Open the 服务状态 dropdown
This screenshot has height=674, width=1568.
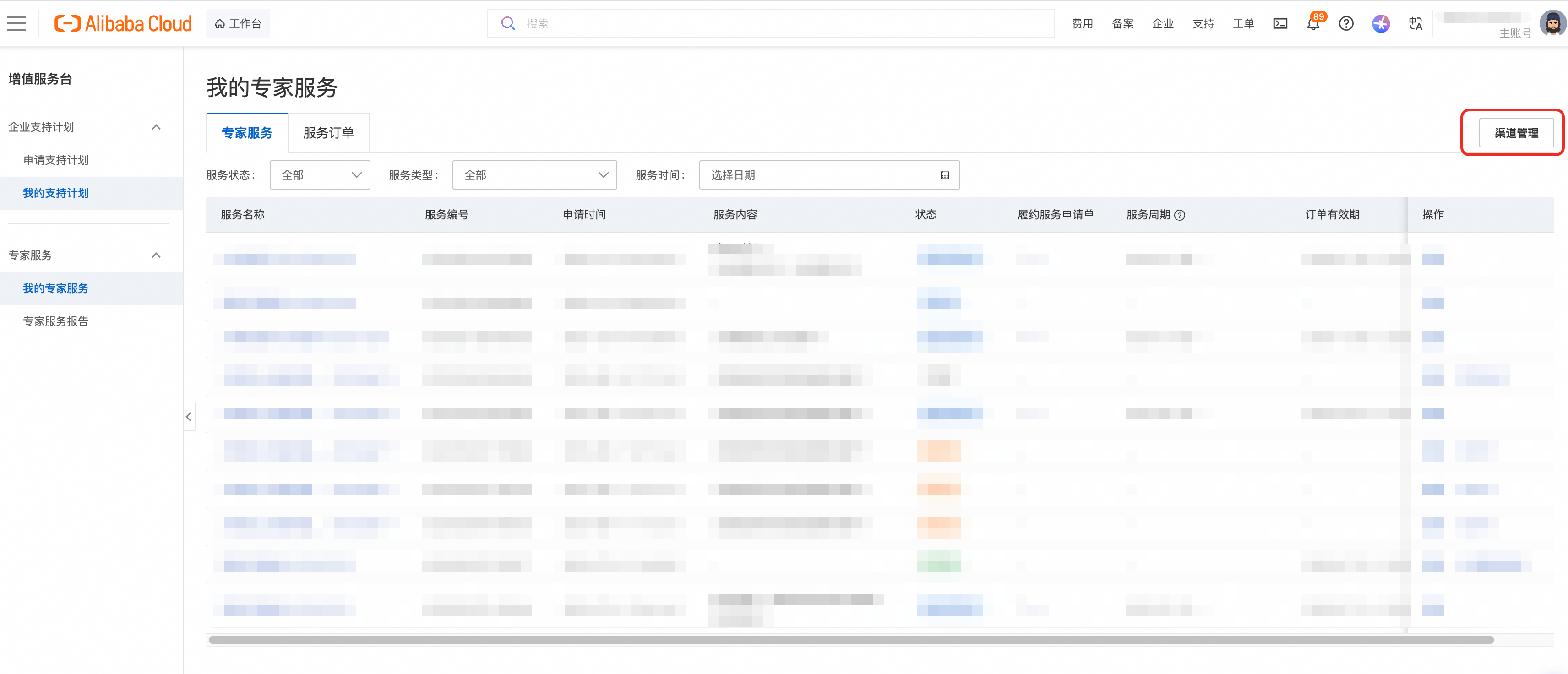320,175
